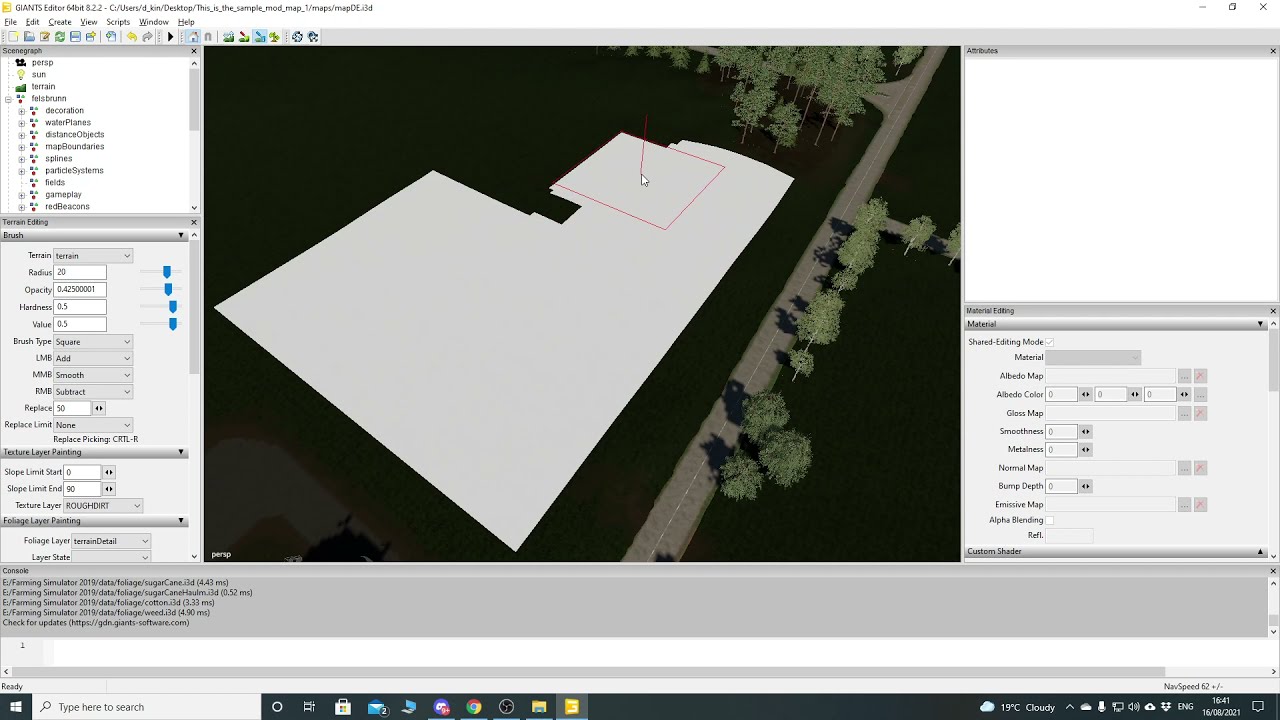Open the RMB action dropdown

pyautogui.click(x=93, y=392)
